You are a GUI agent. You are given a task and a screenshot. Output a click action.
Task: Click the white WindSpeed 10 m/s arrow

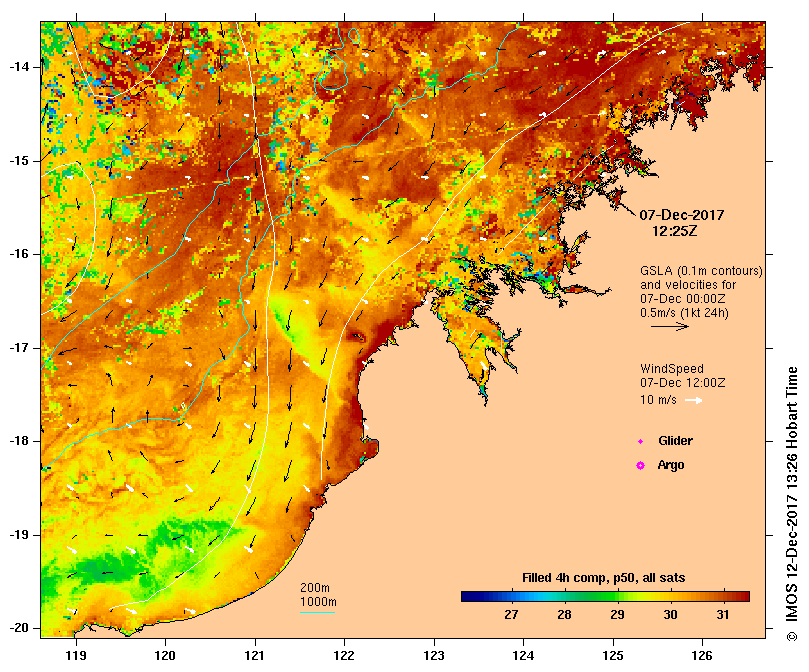click(x=693, y=400)
